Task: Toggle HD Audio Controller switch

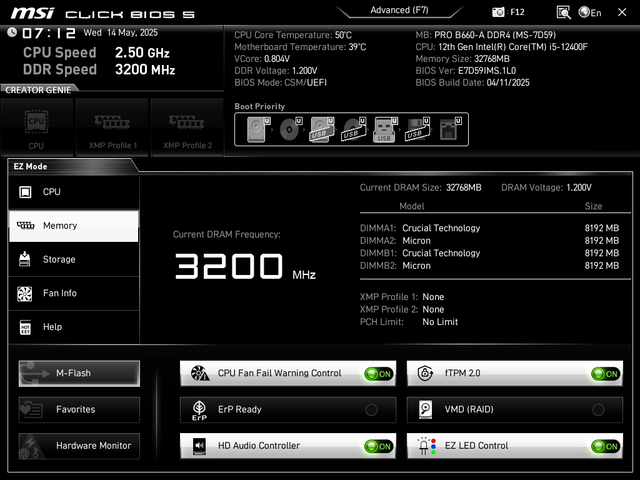Action: pyautogui.click(x=378, y=446)
